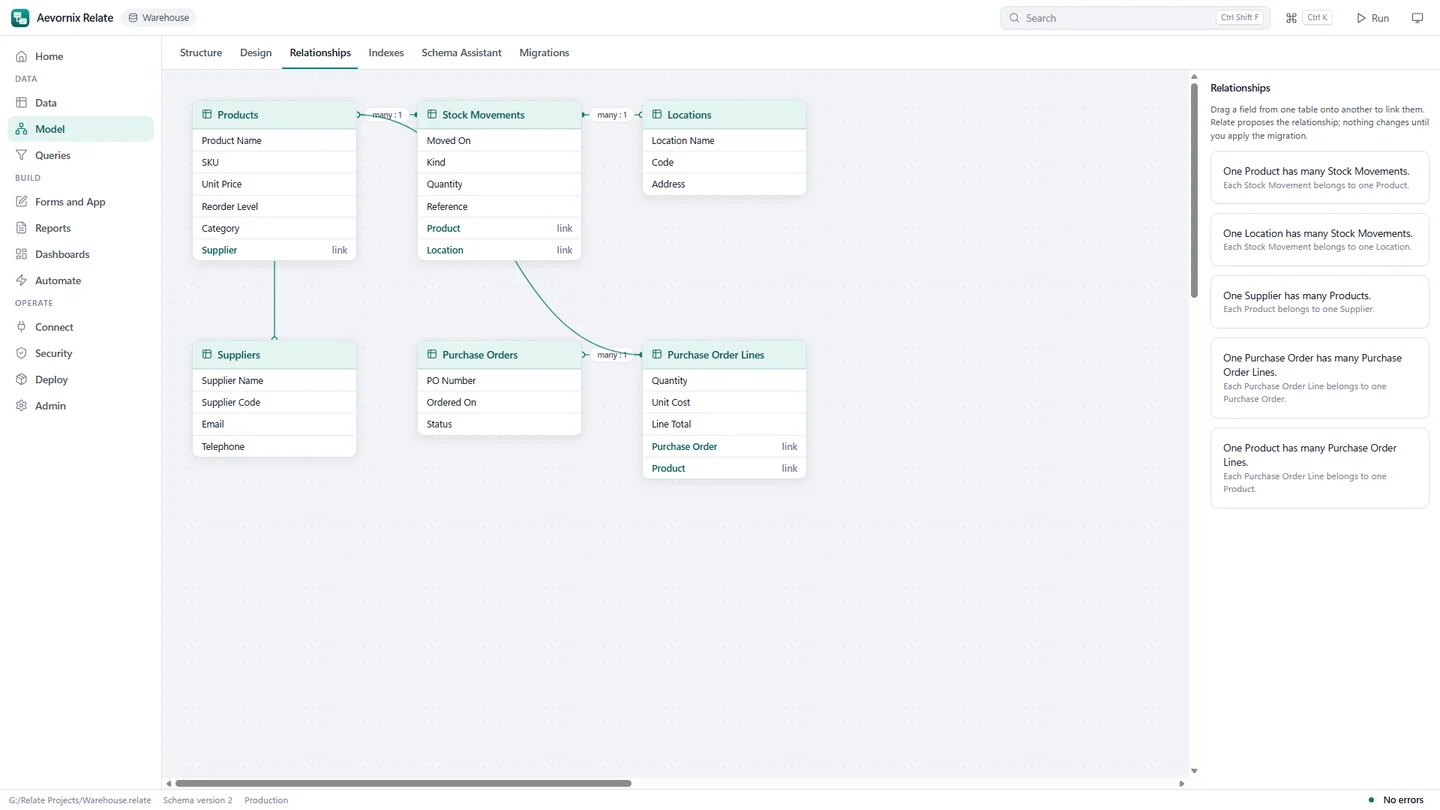Open the Connect plug icon

[x=21, y=327]
